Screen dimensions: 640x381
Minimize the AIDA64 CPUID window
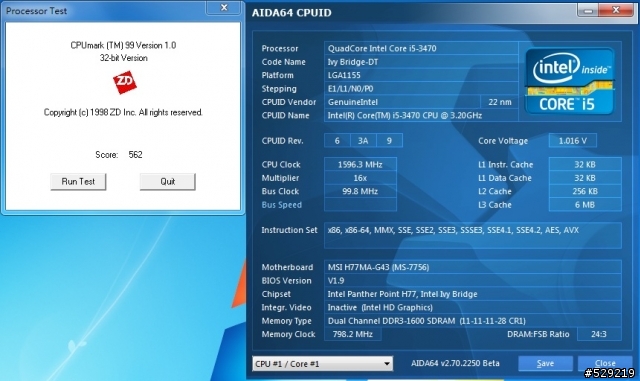588,11
